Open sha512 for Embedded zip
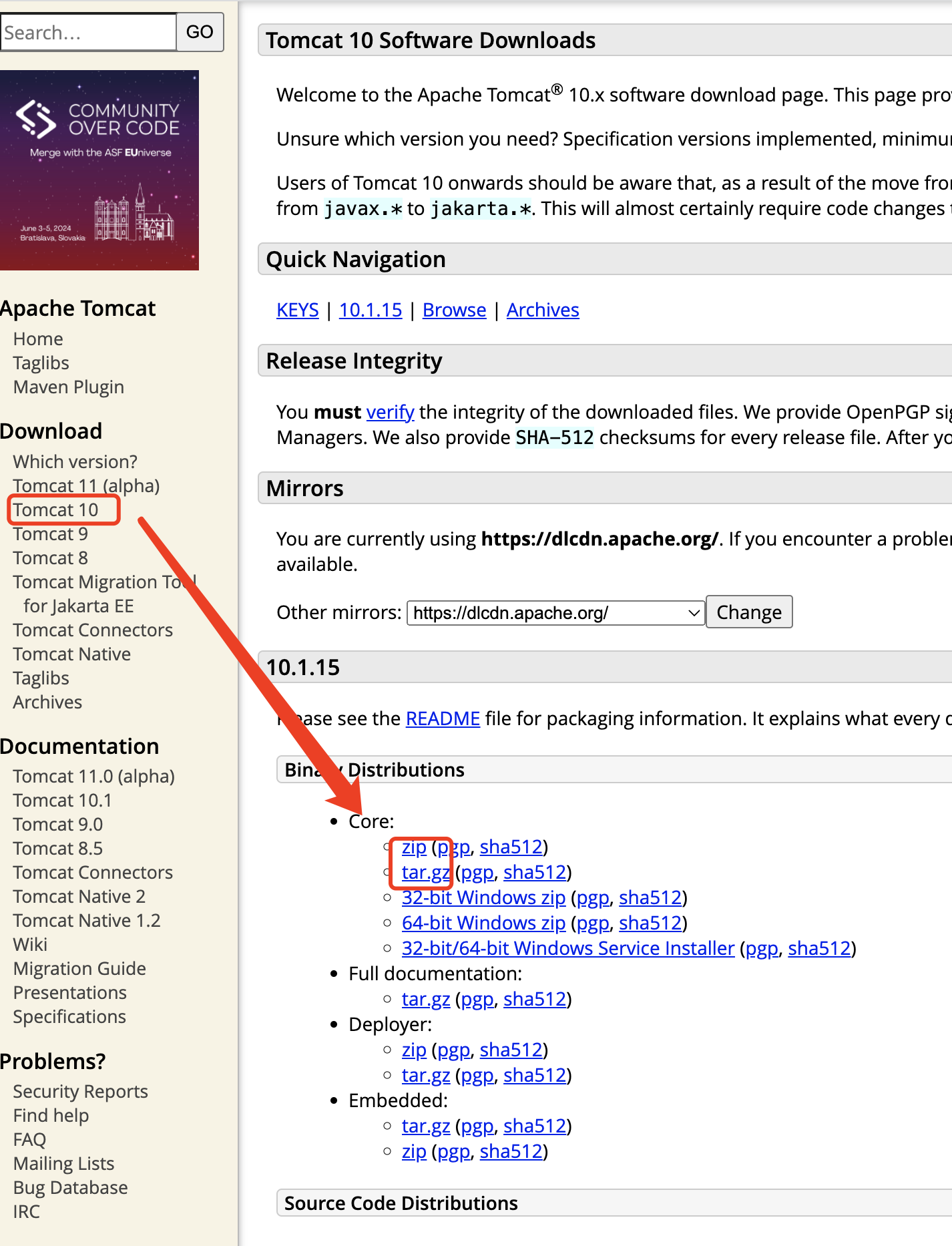This screenshot has height=1246, width=952. tap(511, 1152)
